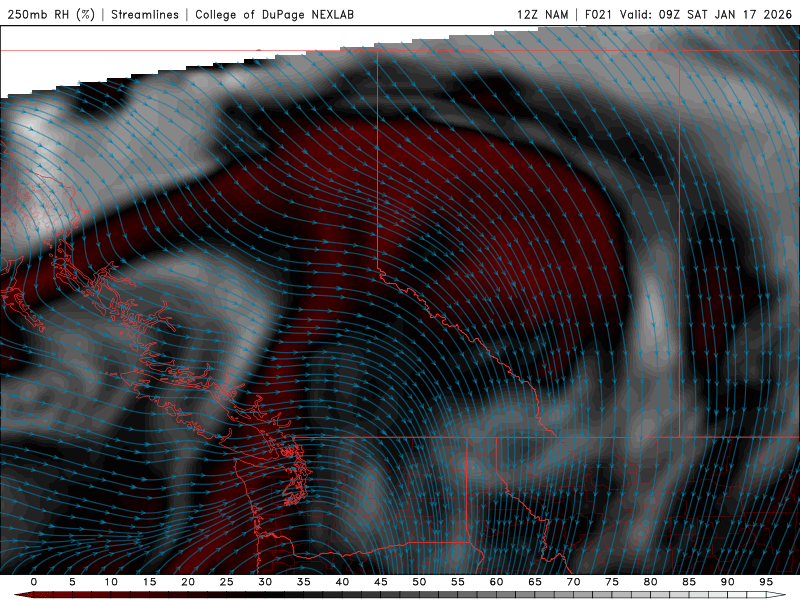Select the "85" legend number
This screenshot has width=800, height=600.
(689, 582)
